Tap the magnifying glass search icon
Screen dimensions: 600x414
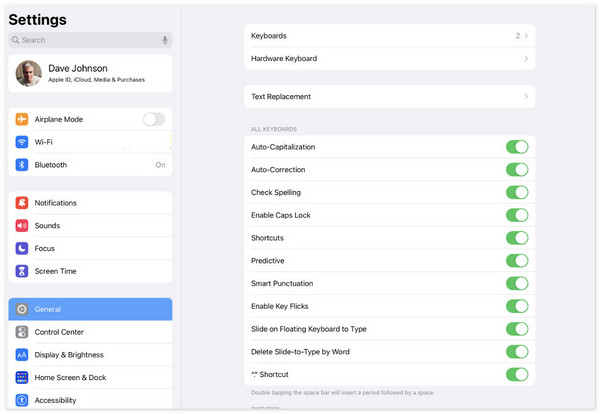[15, 40]
